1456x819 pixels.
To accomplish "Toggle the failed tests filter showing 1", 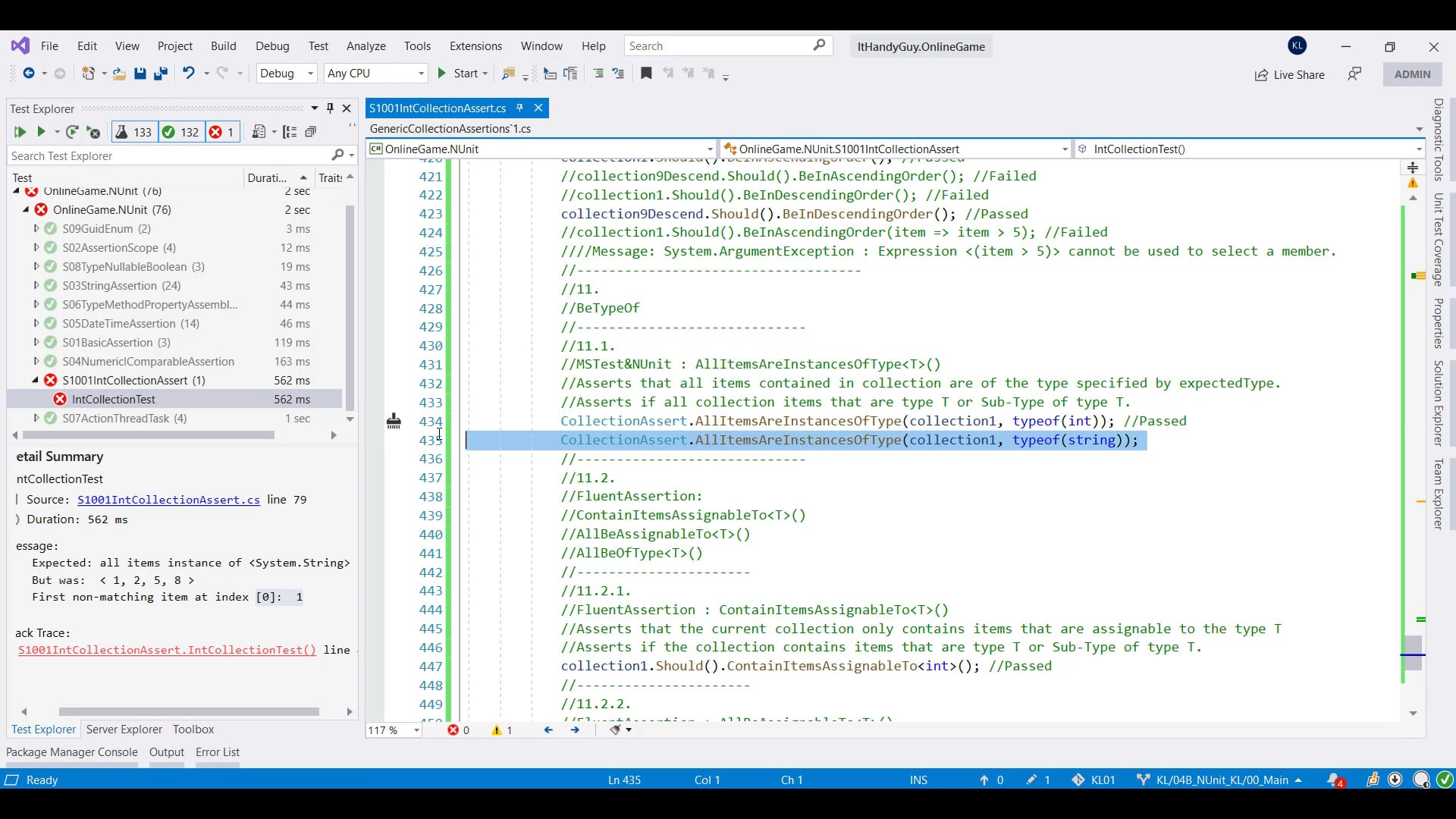I will [222, 132].
